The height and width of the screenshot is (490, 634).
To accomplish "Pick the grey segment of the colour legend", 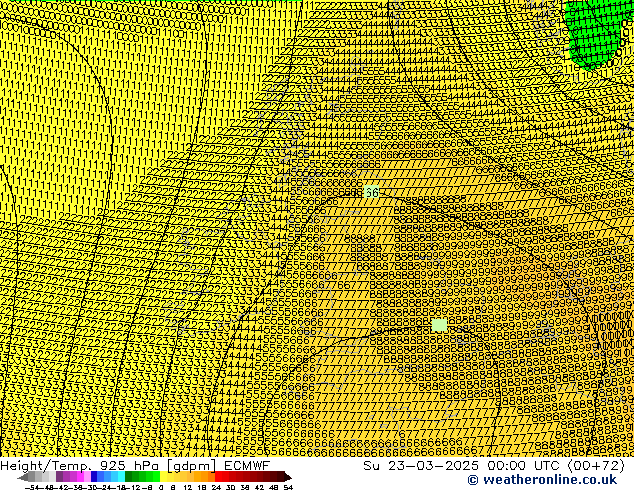I will click(x=42, y=477).
